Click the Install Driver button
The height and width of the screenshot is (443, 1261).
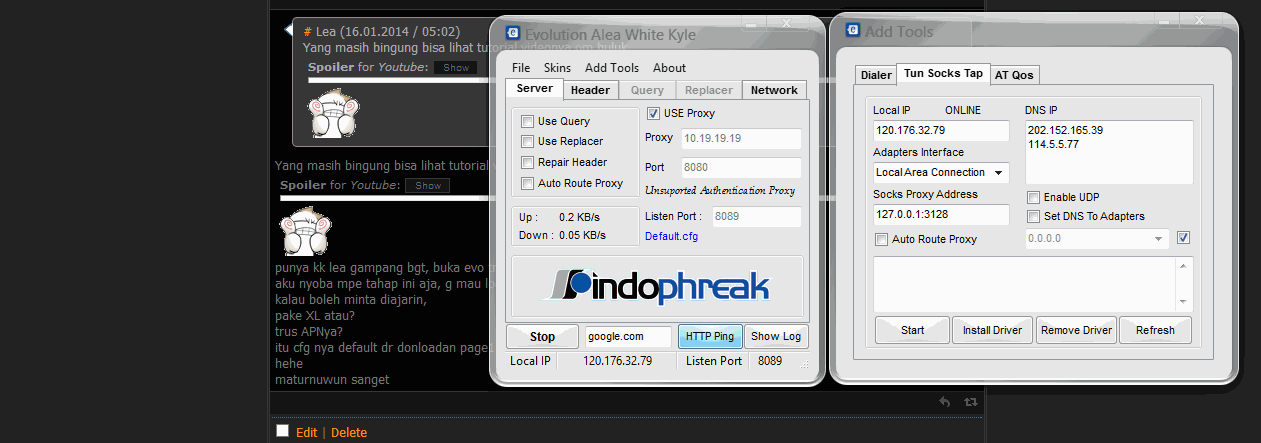992,330
